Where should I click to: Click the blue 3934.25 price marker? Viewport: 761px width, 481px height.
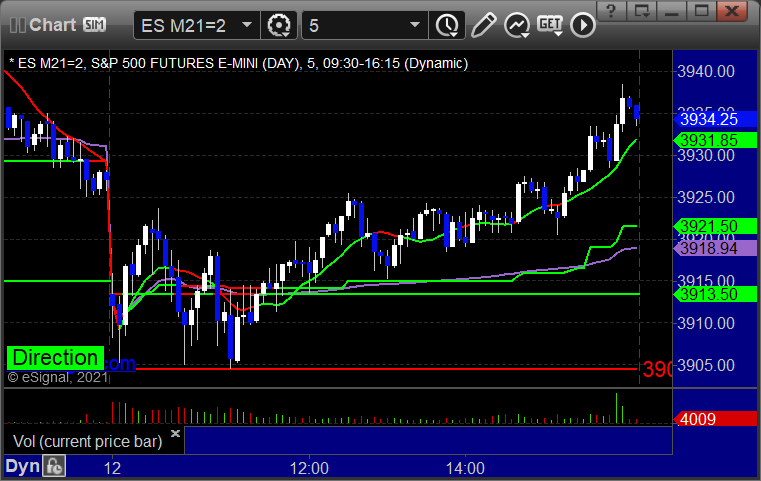715,119
